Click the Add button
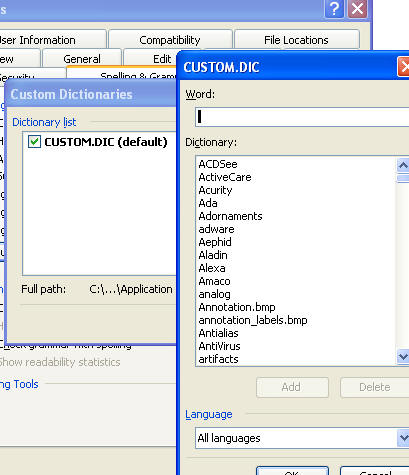The width and height of the screenshot is (409, 475). coord(291,387)
